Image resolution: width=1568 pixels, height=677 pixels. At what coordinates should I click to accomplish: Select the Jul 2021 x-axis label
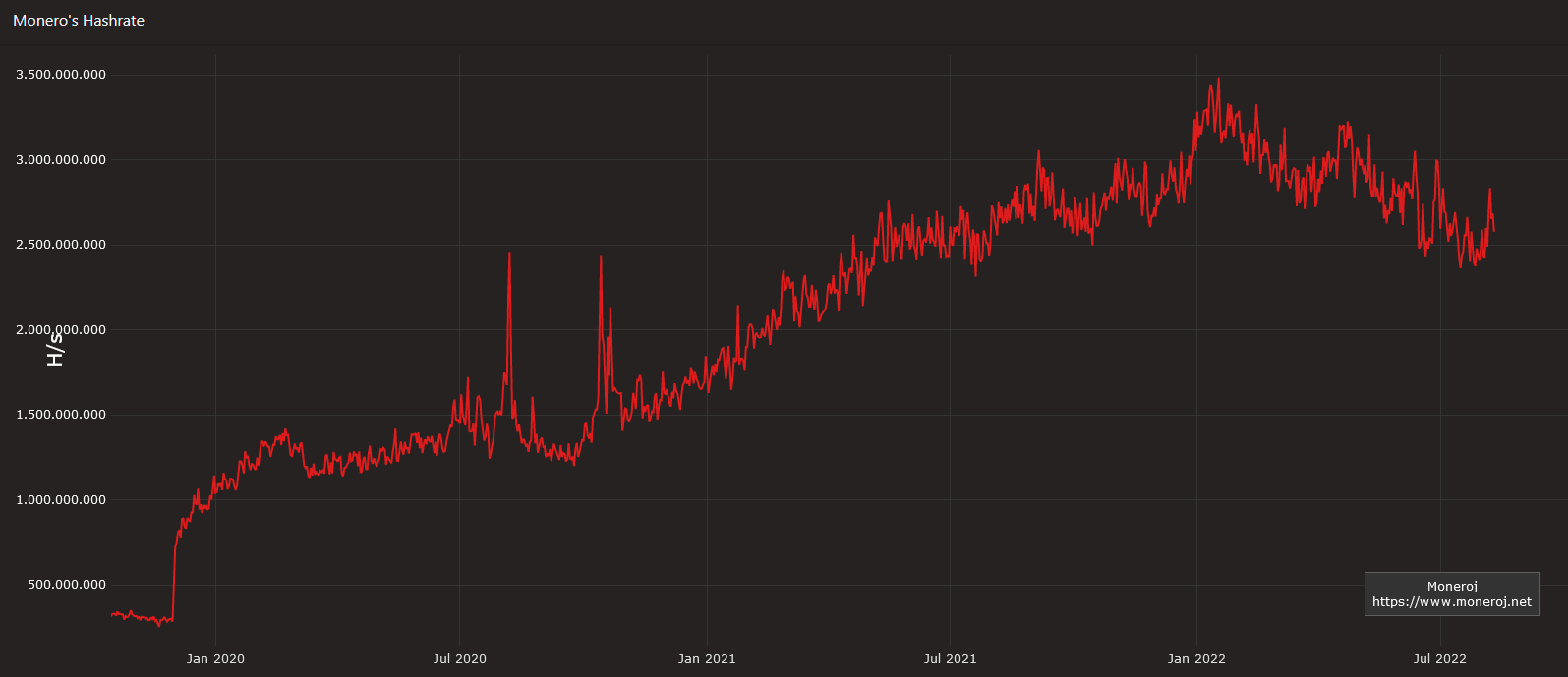pyautogui.click(x=950, y=658)
